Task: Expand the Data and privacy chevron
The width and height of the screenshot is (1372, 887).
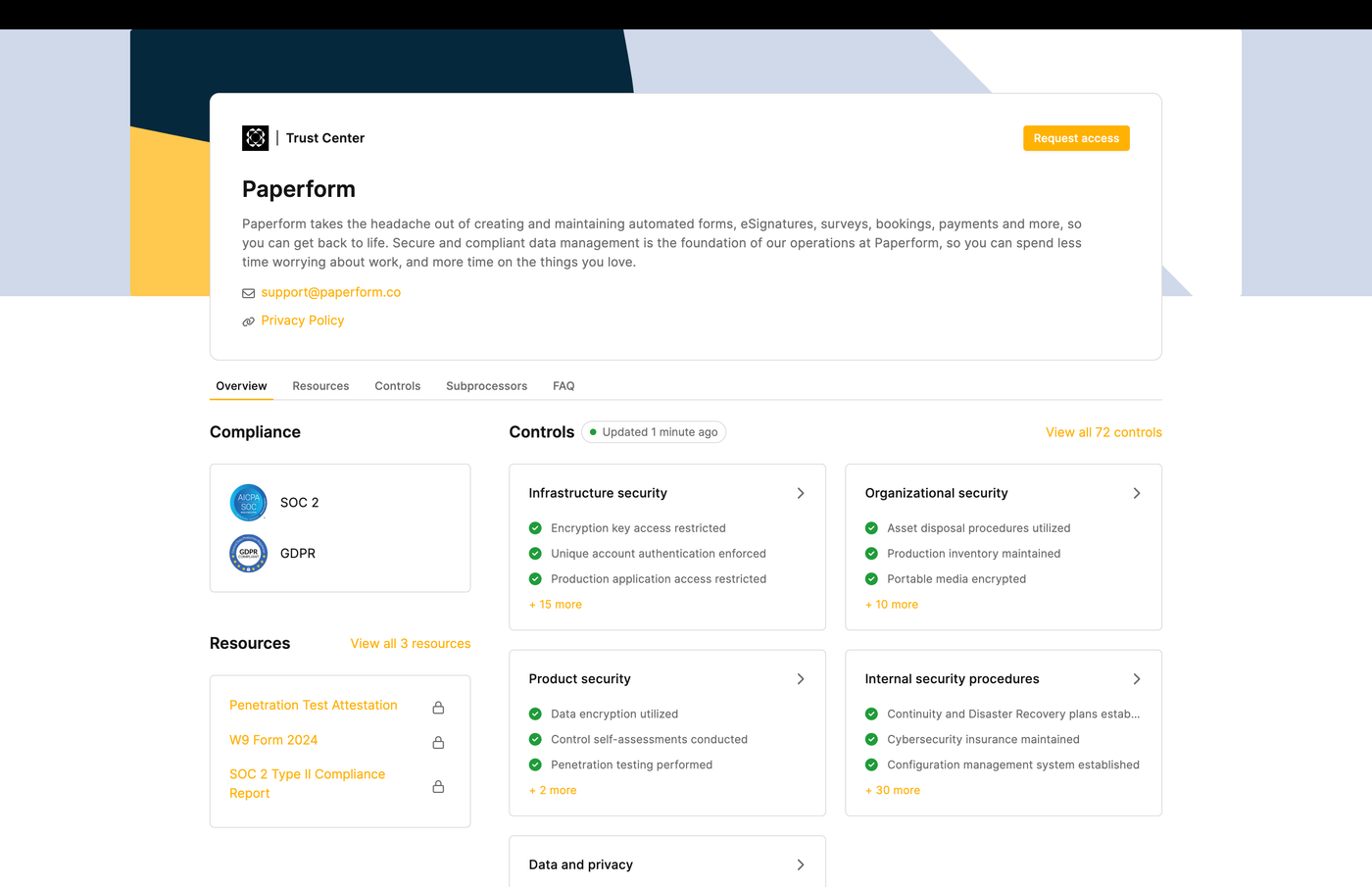Action: [801, 864]
